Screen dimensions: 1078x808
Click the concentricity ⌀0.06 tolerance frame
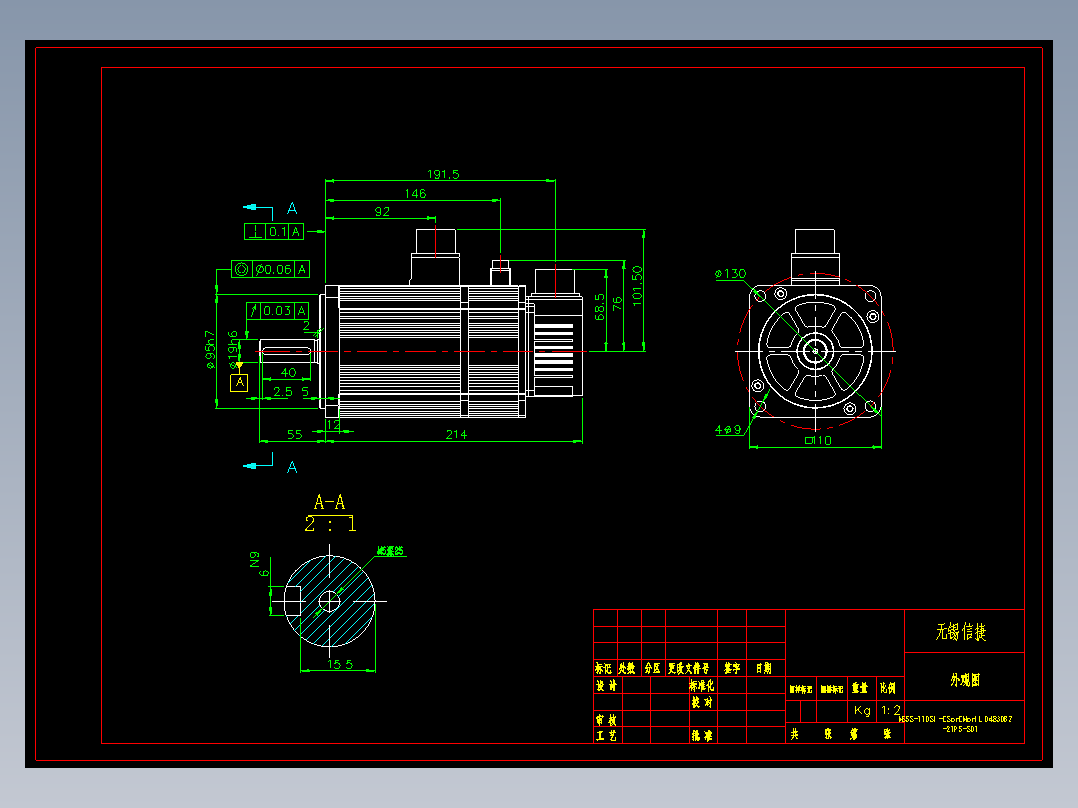270,270
